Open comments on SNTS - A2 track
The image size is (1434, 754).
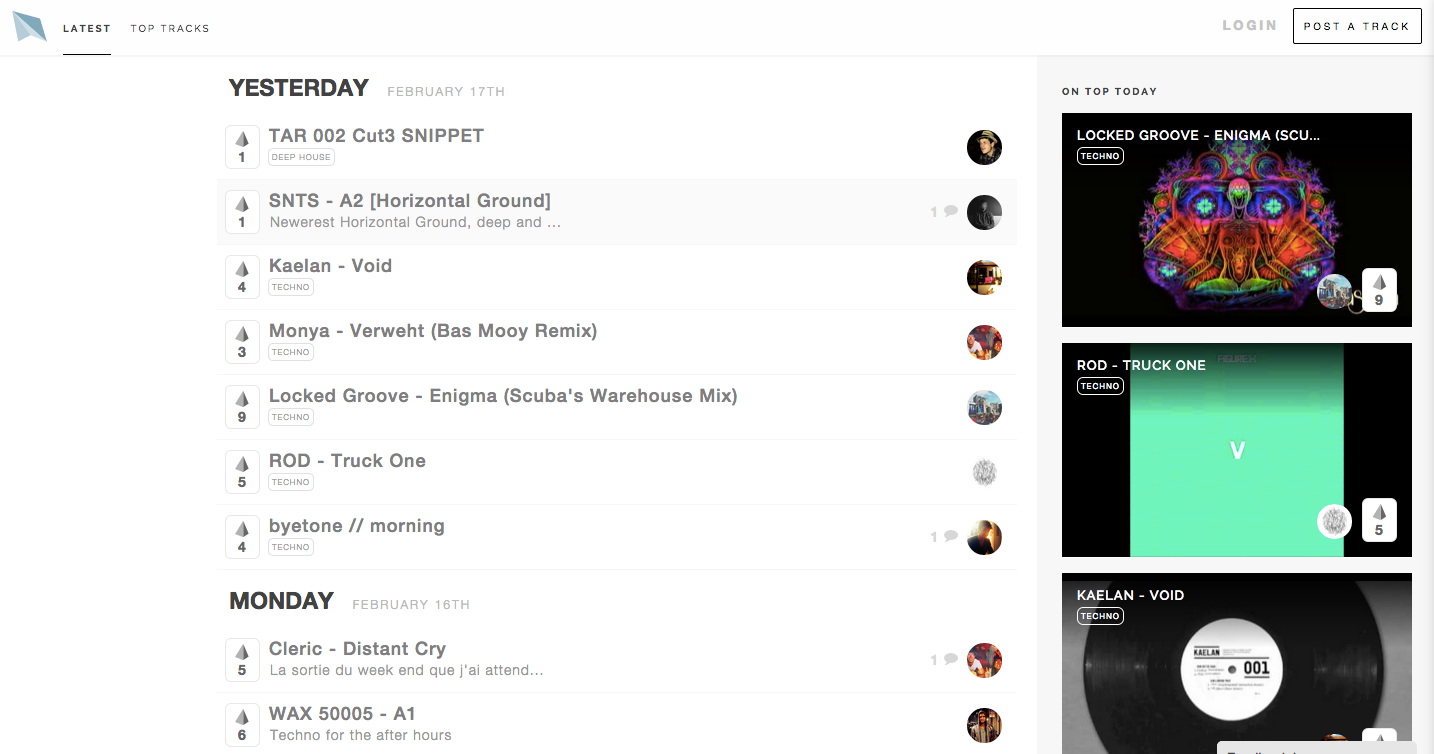coord(944,211)
